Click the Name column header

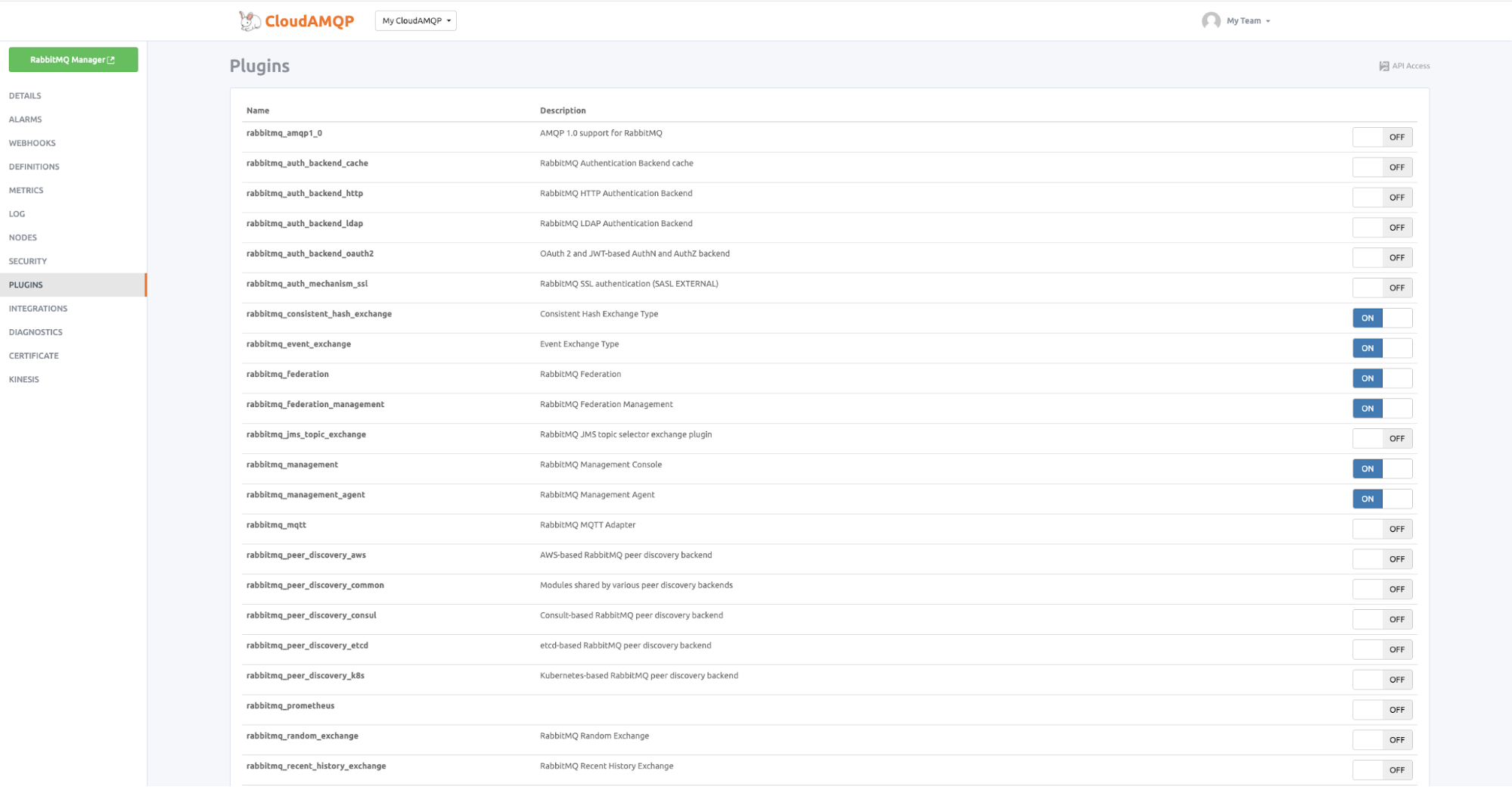point(258,110)
